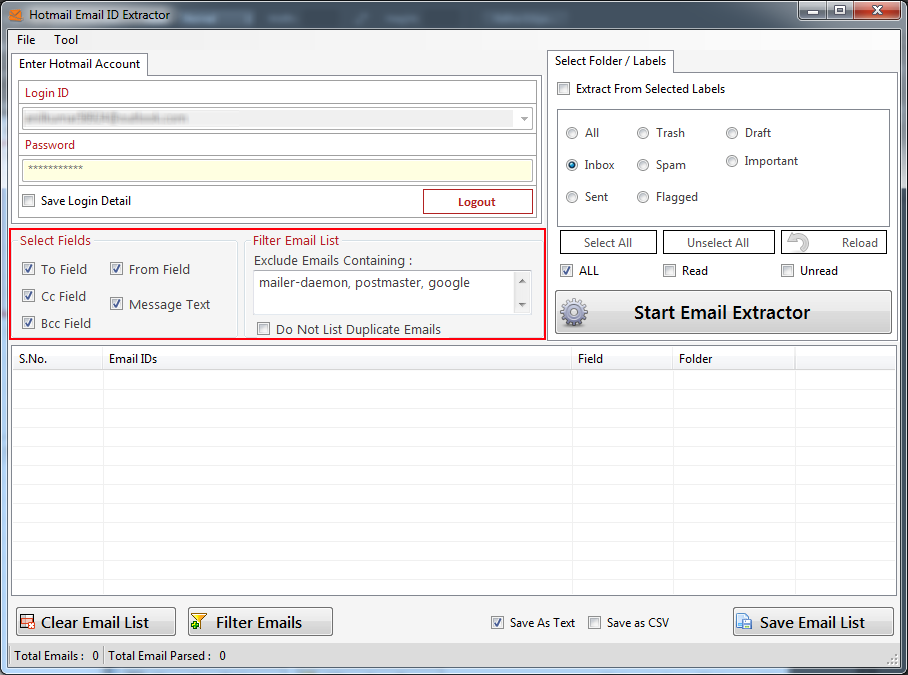This screenshot has width=908, height=675.
Task: Minimize the Hotmail Email ID Extractor window
Action: point(813,11)
